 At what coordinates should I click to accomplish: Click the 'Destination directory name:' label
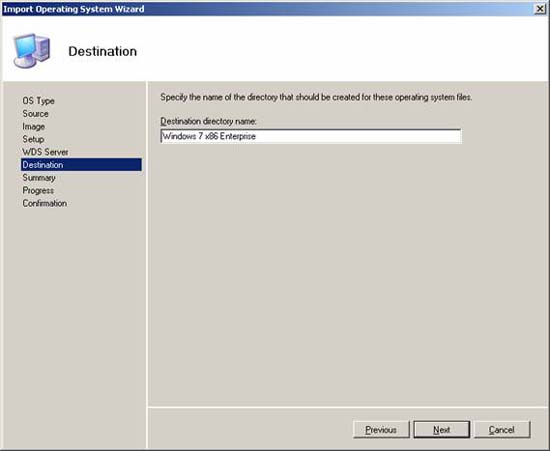[208, 121]
